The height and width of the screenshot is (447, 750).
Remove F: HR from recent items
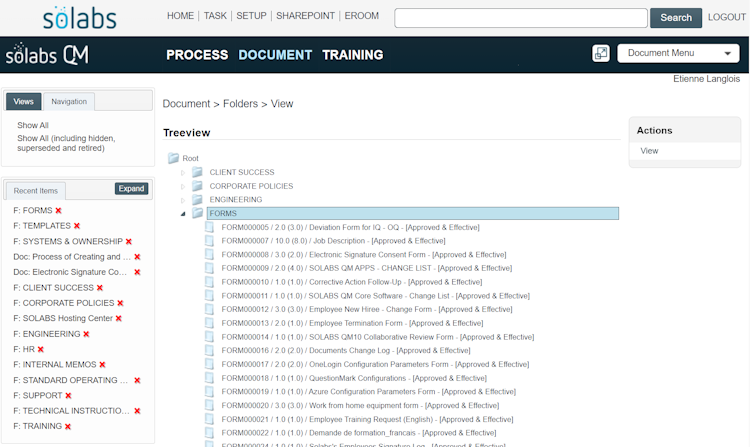(x=41, y=349)
